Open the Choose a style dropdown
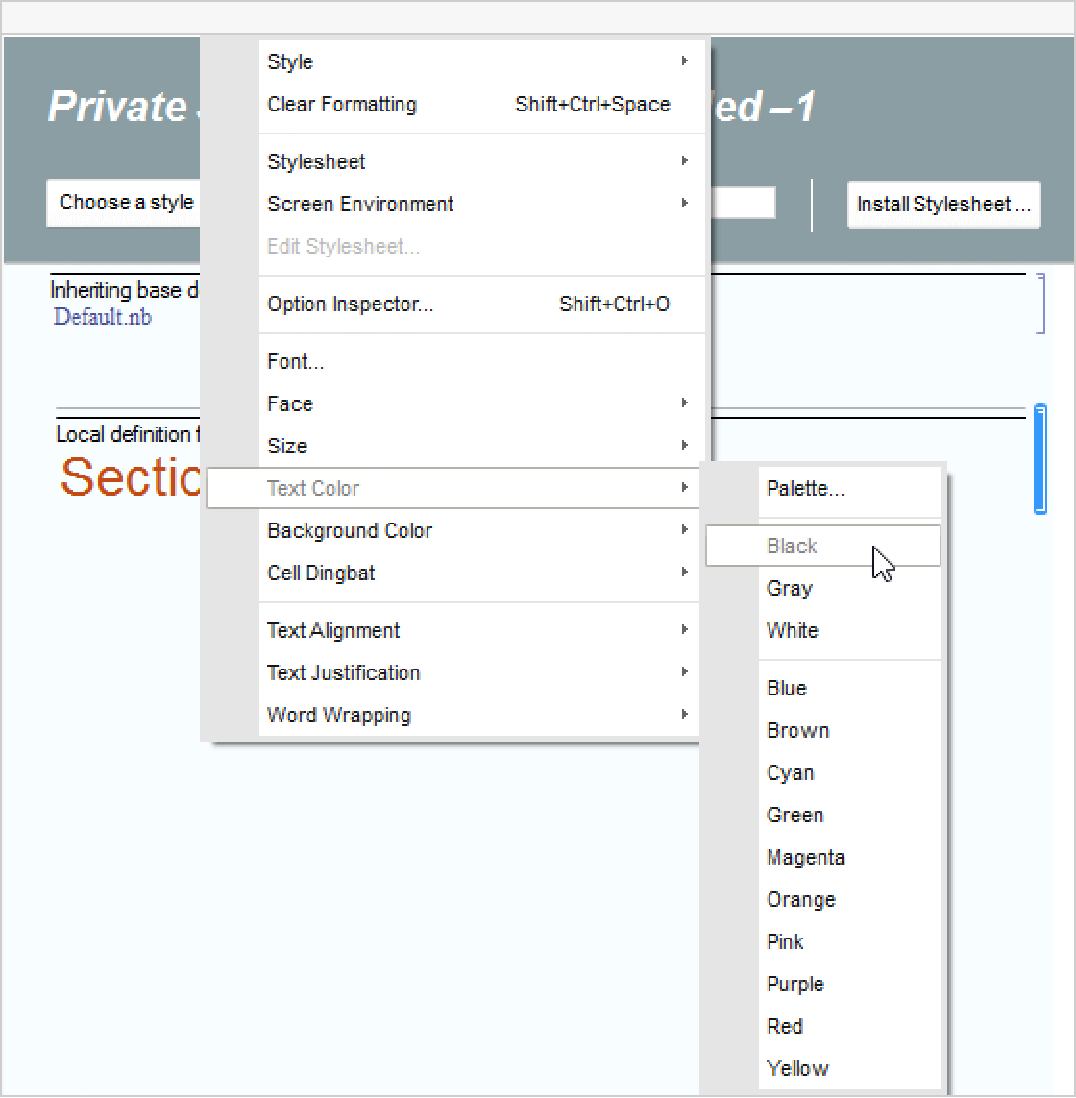Image resolution: width=1076 pixels, height=1098 pixels. (126, 203)
